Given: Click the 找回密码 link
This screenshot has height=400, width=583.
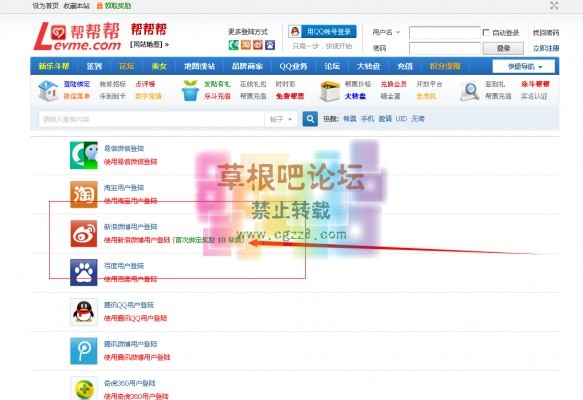Looking at the screenshot, I should coord(545,33).
